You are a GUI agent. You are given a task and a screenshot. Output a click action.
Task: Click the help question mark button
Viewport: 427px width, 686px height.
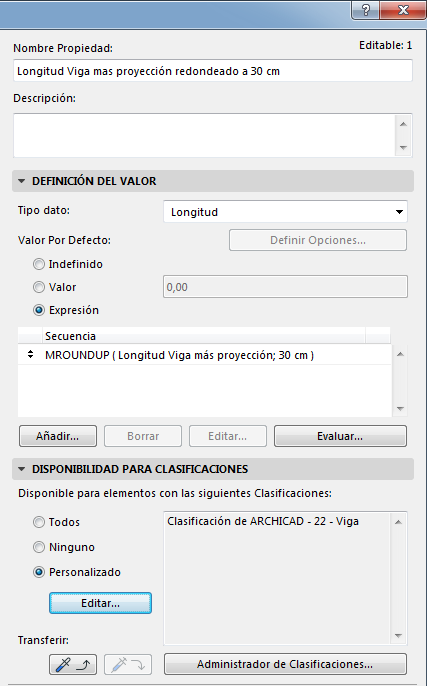366,10
